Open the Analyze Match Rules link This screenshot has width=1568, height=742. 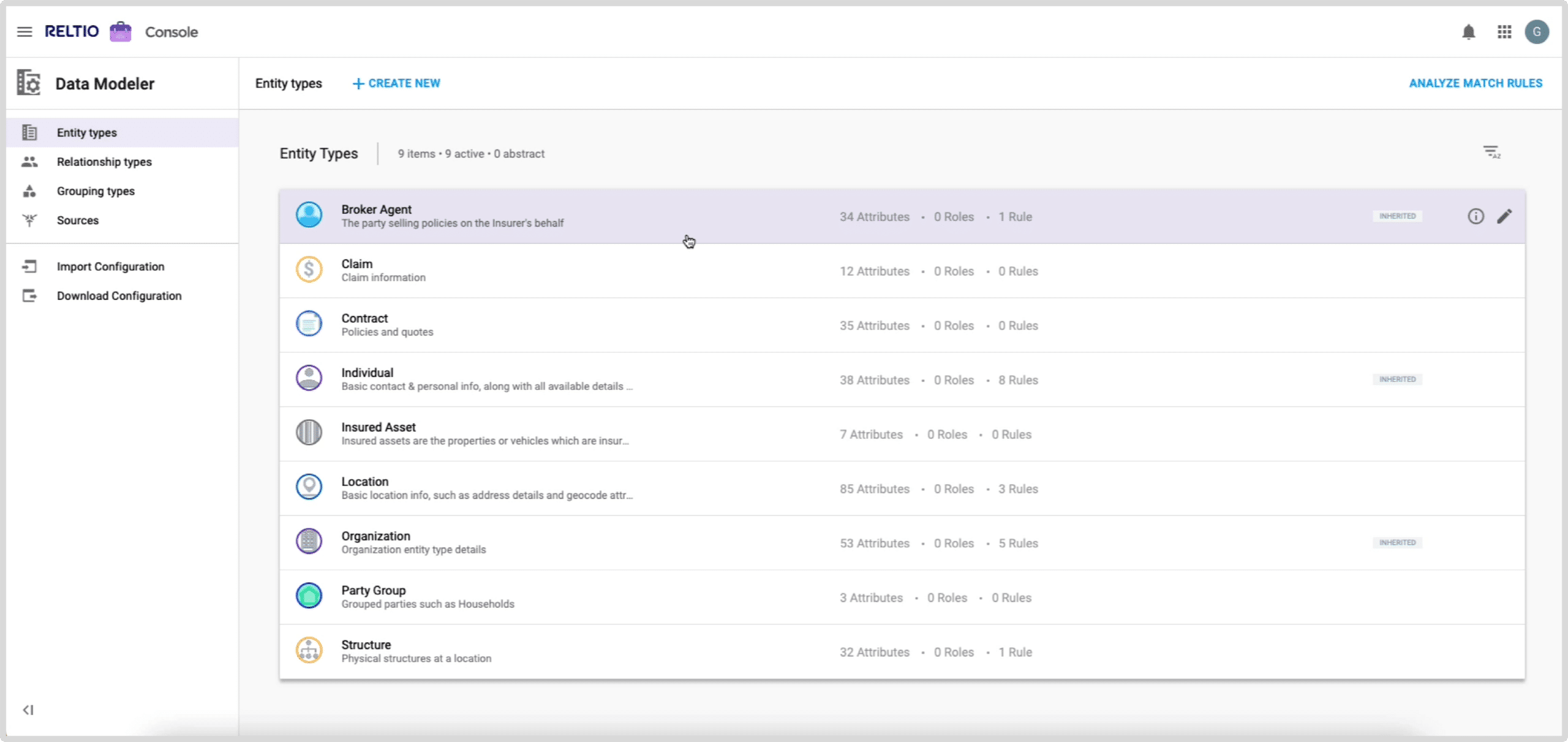[1476, 83]
